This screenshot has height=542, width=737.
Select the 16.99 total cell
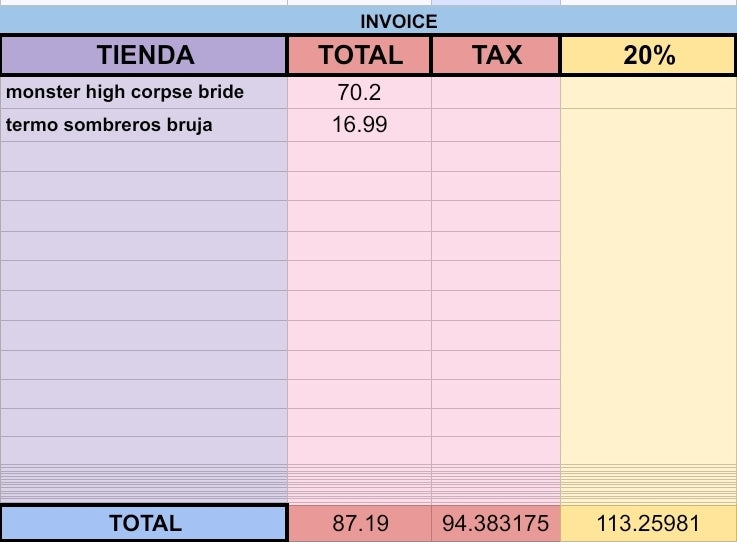coord(360,125)
